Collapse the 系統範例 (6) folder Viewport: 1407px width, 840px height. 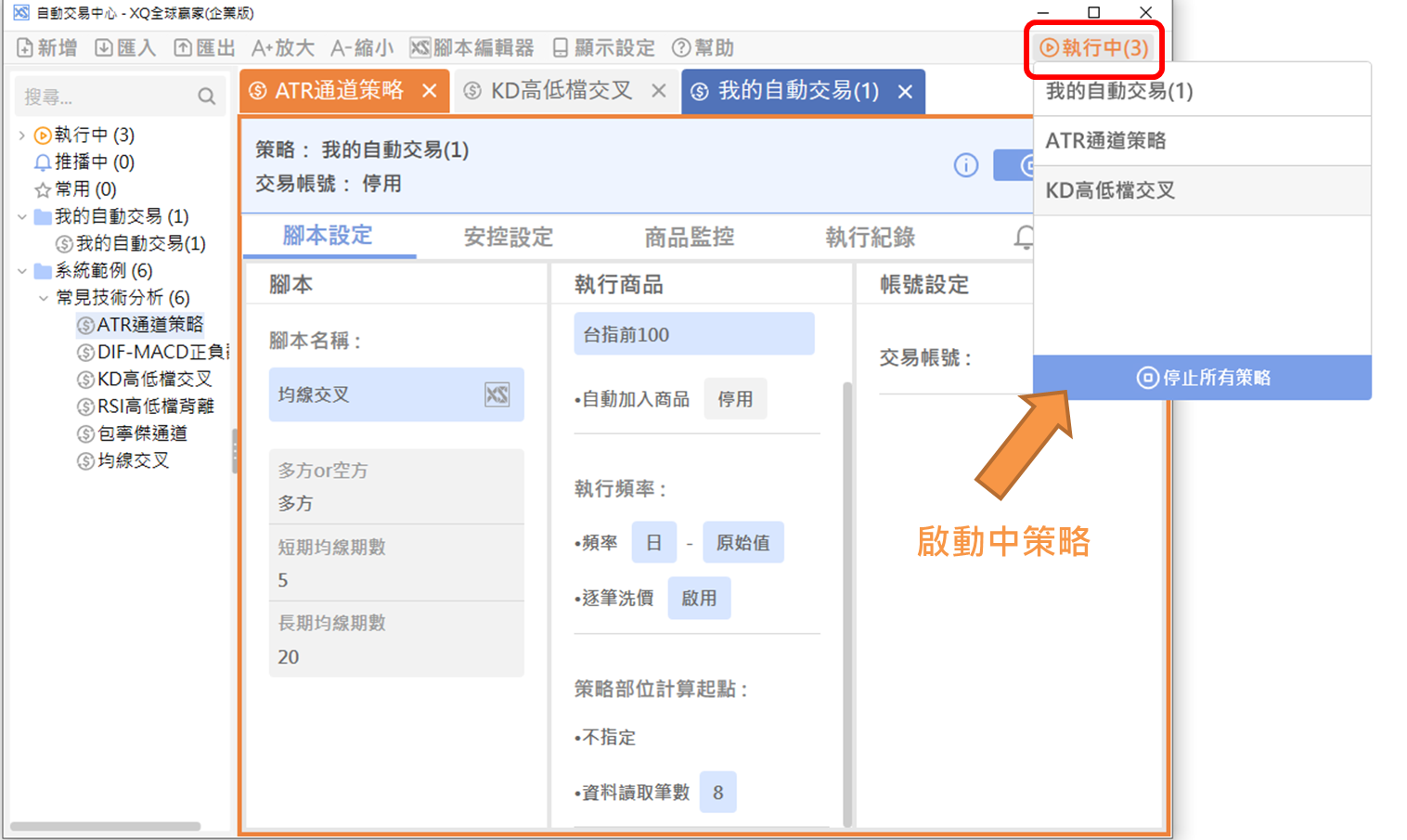22,271
